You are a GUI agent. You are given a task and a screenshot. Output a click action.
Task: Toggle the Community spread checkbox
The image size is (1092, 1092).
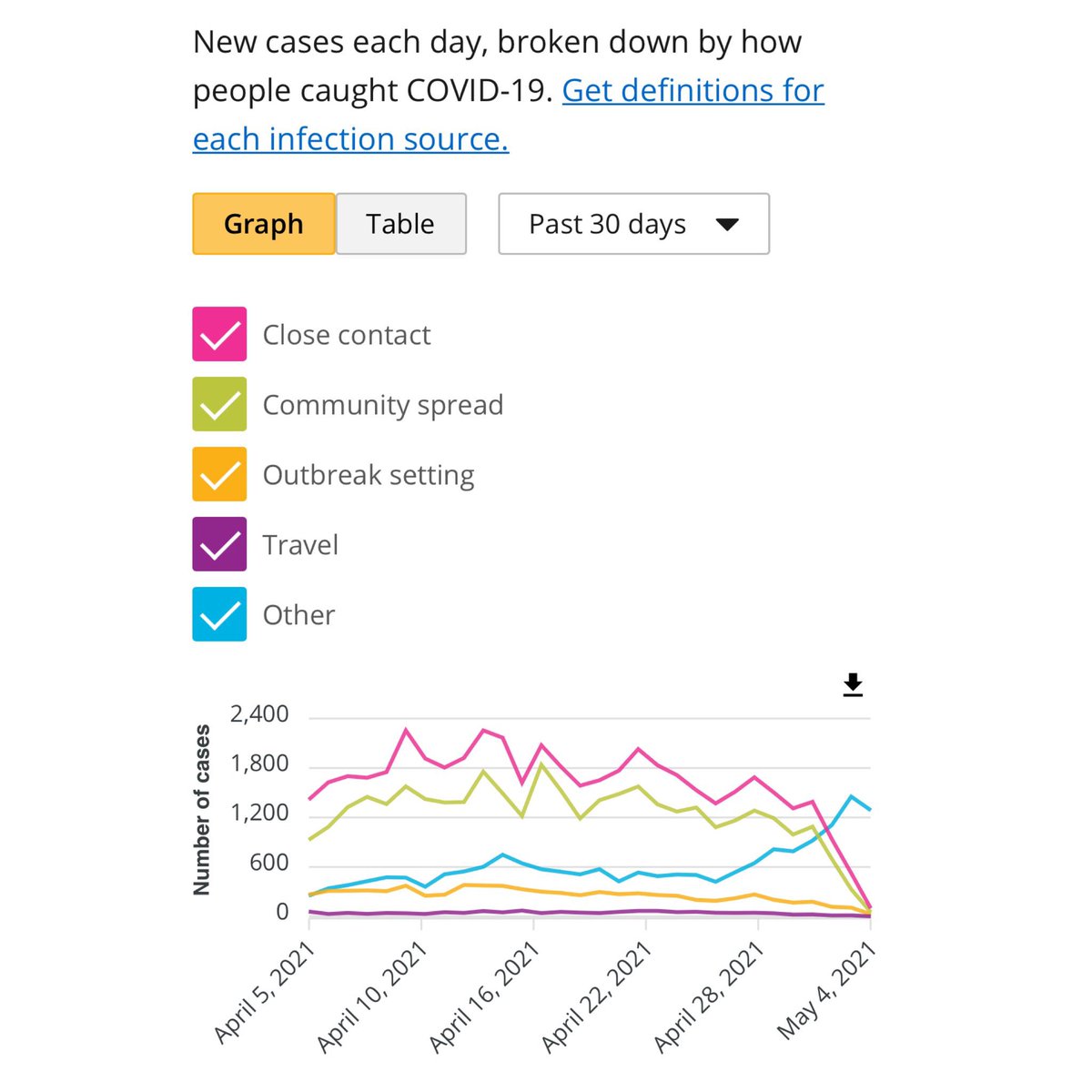point(219,405)
